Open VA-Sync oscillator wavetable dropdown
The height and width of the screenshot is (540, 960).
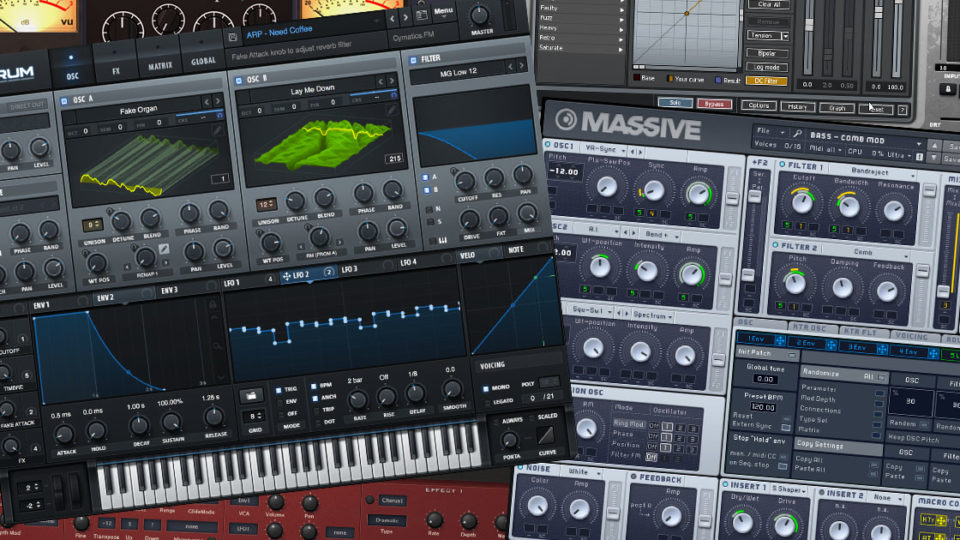[x=604, y=149]
